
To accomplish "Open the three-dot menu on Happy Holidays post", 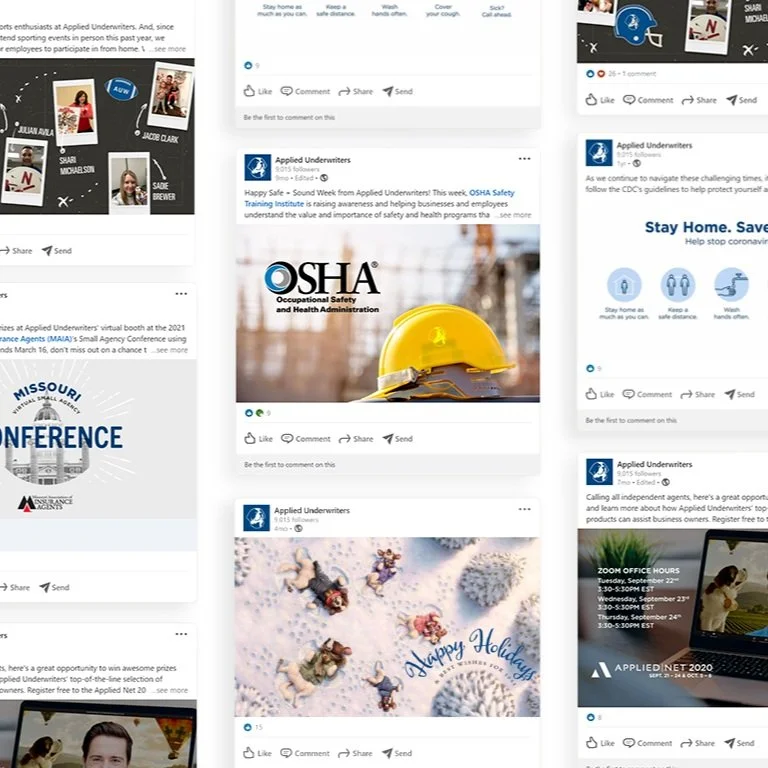I will (524, 509).
